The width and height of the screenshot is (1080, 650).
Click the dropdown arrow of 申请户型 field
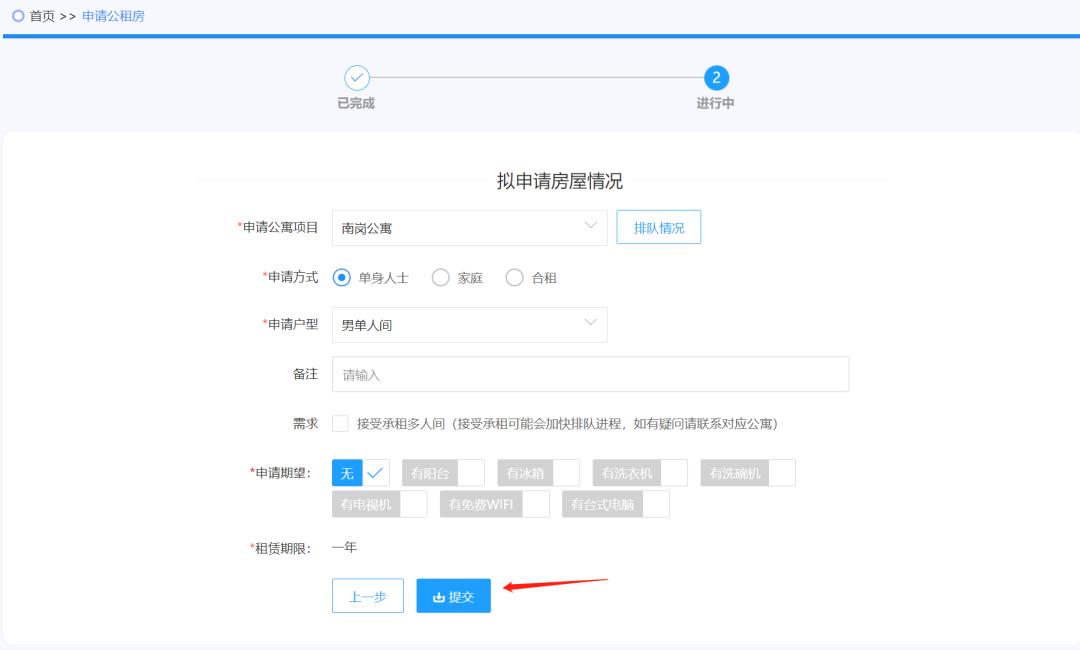click(x=591, y=324)
